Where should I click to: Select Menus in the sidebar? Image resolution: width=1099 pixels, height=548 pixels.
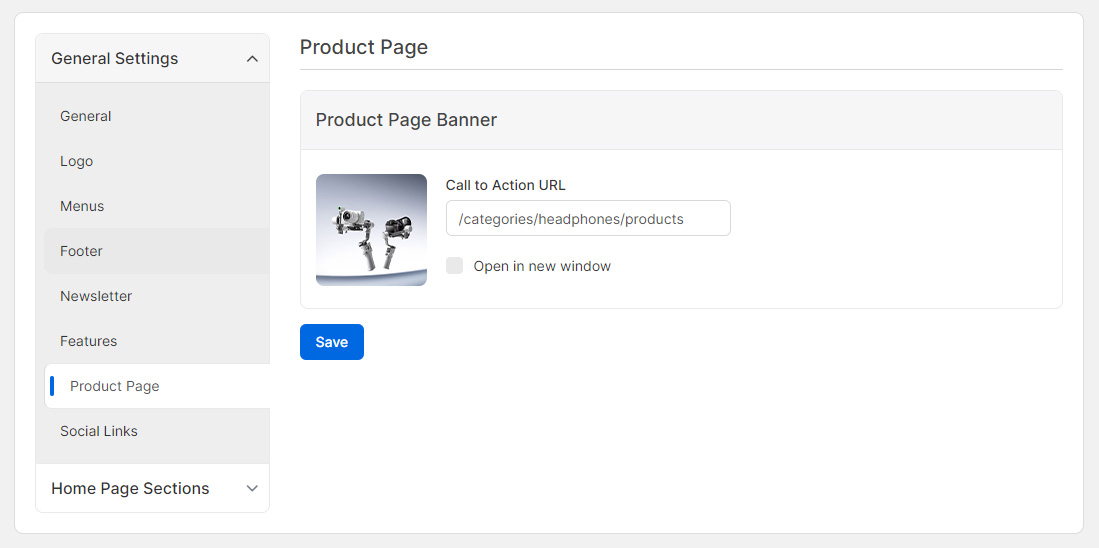(x=82, y=206)
